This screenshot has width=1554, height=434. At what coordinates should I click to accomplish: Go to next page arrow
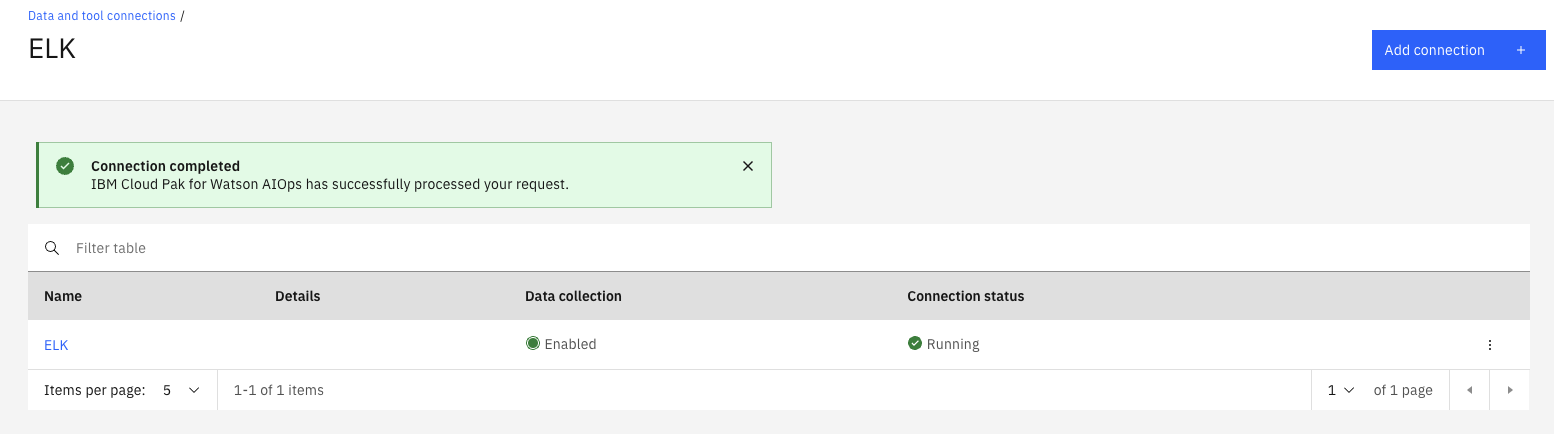pos(1509,390)
